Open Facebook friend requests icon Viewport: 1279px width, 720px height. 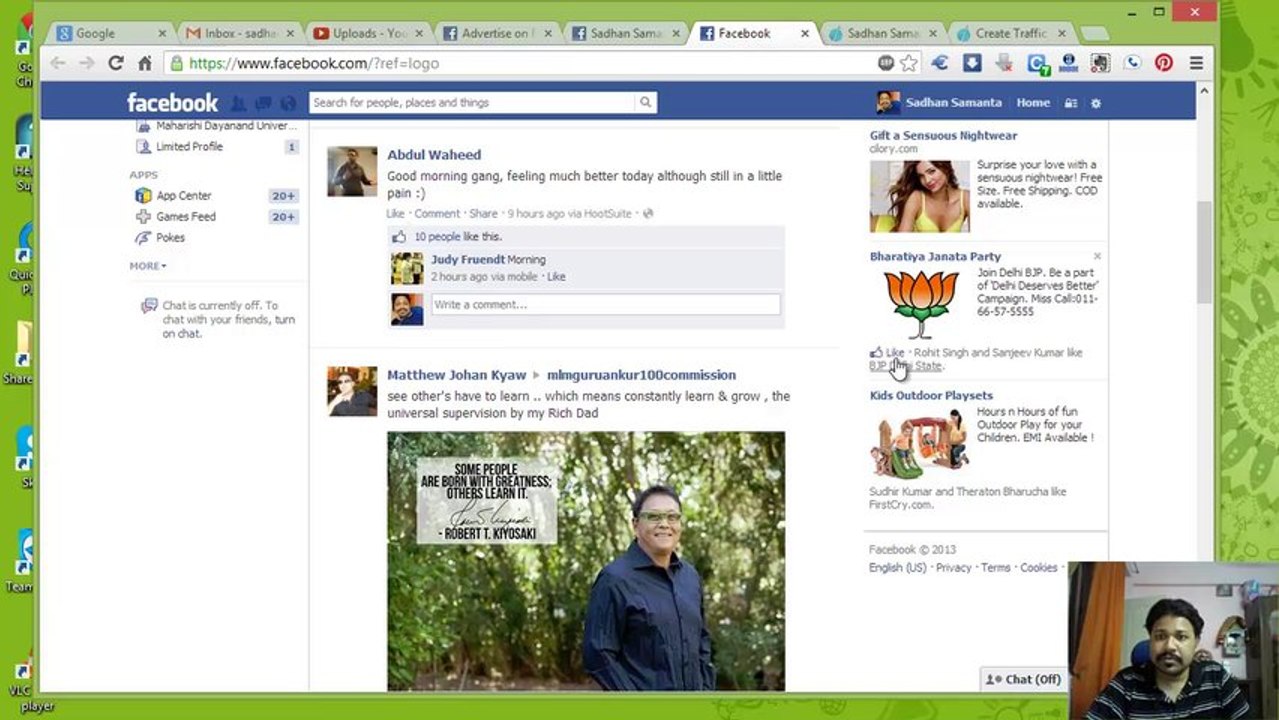[238, 102]
